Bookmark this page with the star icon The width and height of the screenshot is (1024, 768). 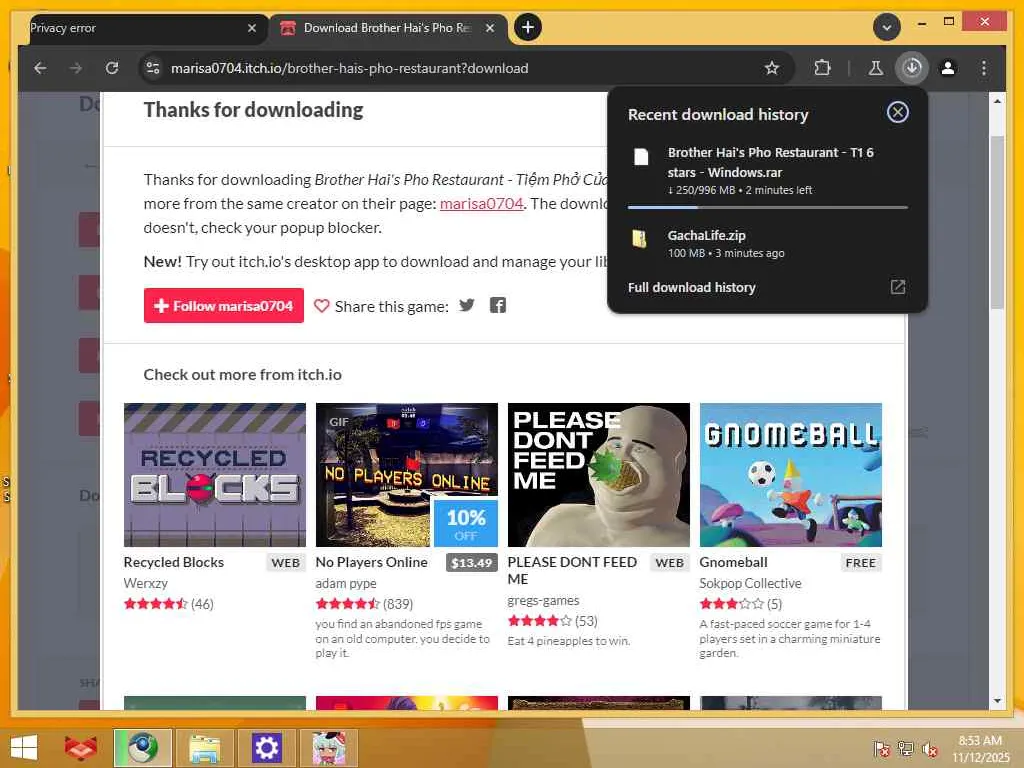tap(772, 68)
